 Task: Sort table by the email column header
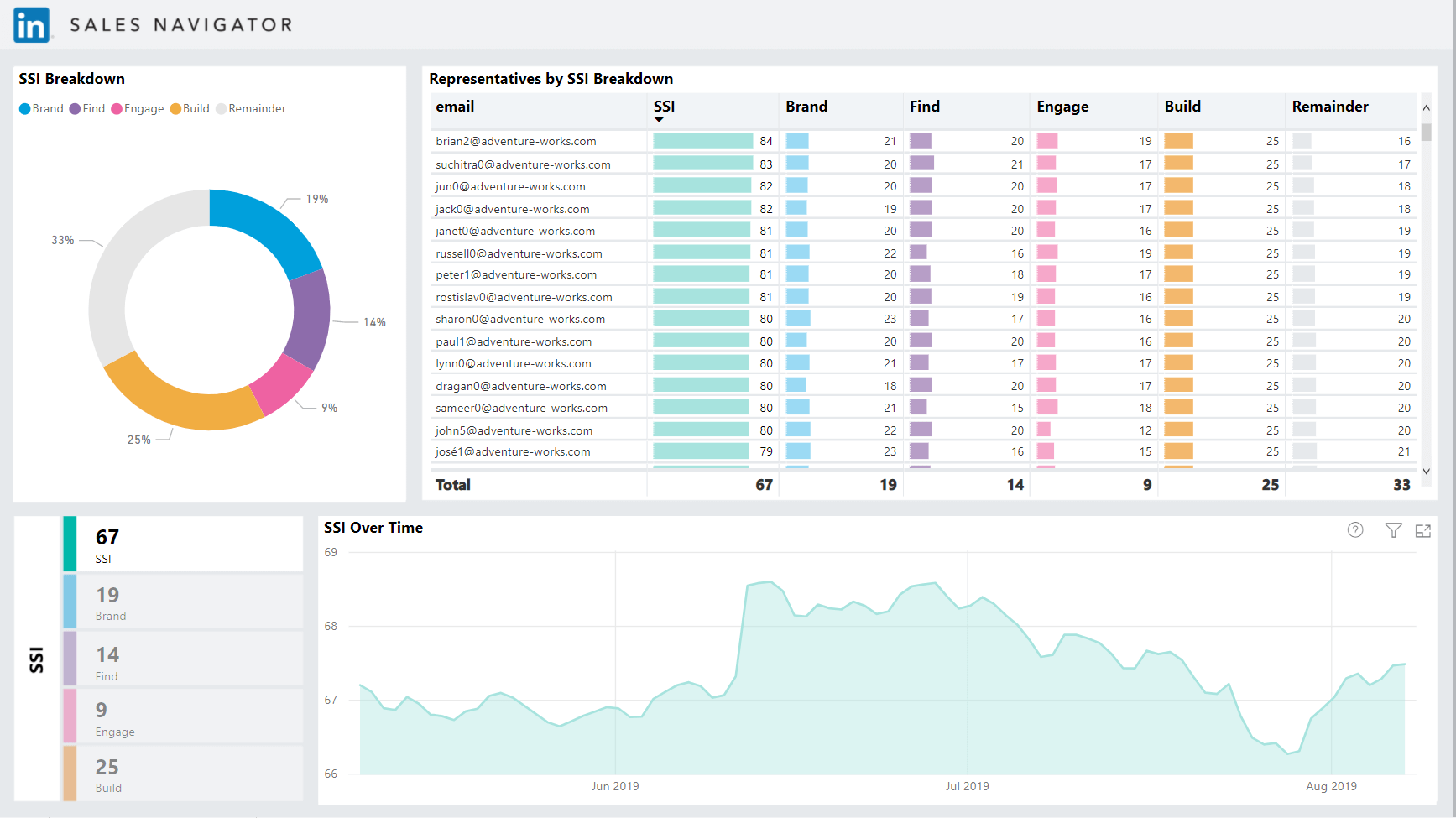(x=455, y=107)
